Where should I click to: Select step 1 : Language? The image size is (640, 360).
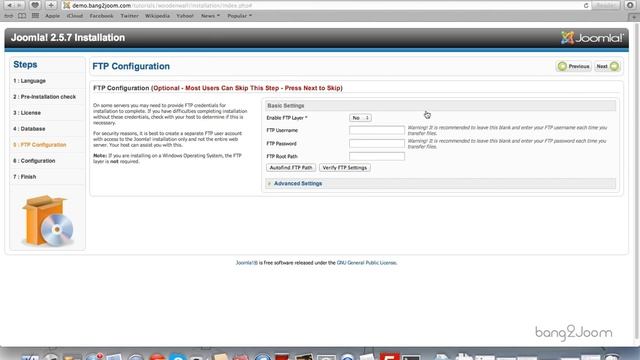pyautogui.click(x=29, y=81)
